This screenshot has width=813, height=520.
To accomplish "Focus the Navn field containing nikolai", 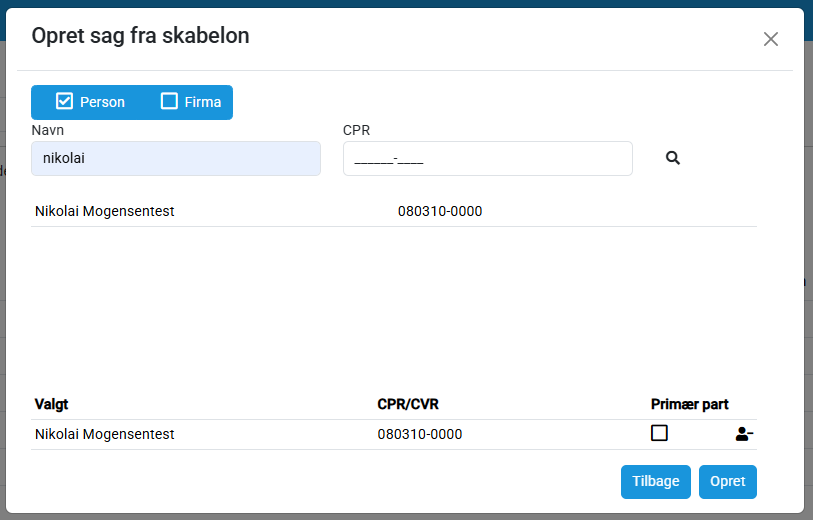I will (x=176, y=158).
